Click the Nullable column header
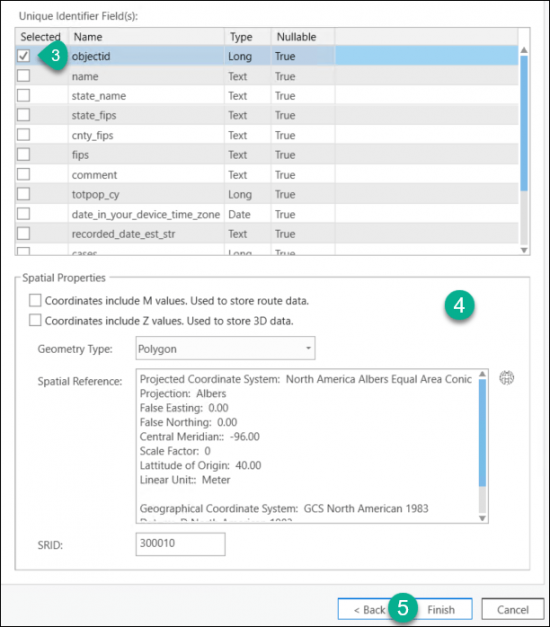This screenshot has height=627, width=550. coord(303,37)
